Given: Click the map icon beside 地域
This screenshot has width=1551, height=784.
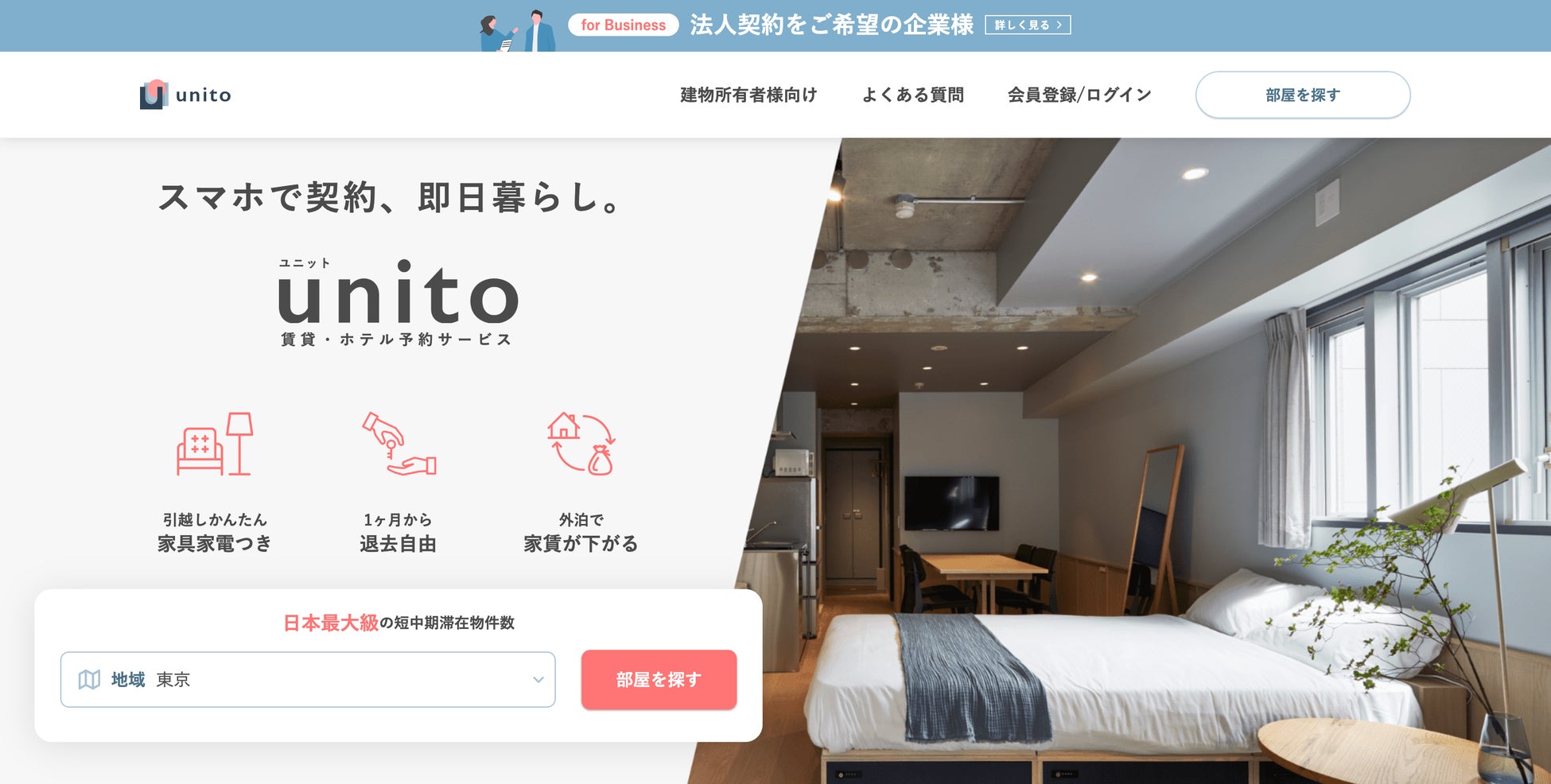Looking at the screenshot, I should 89,680.
